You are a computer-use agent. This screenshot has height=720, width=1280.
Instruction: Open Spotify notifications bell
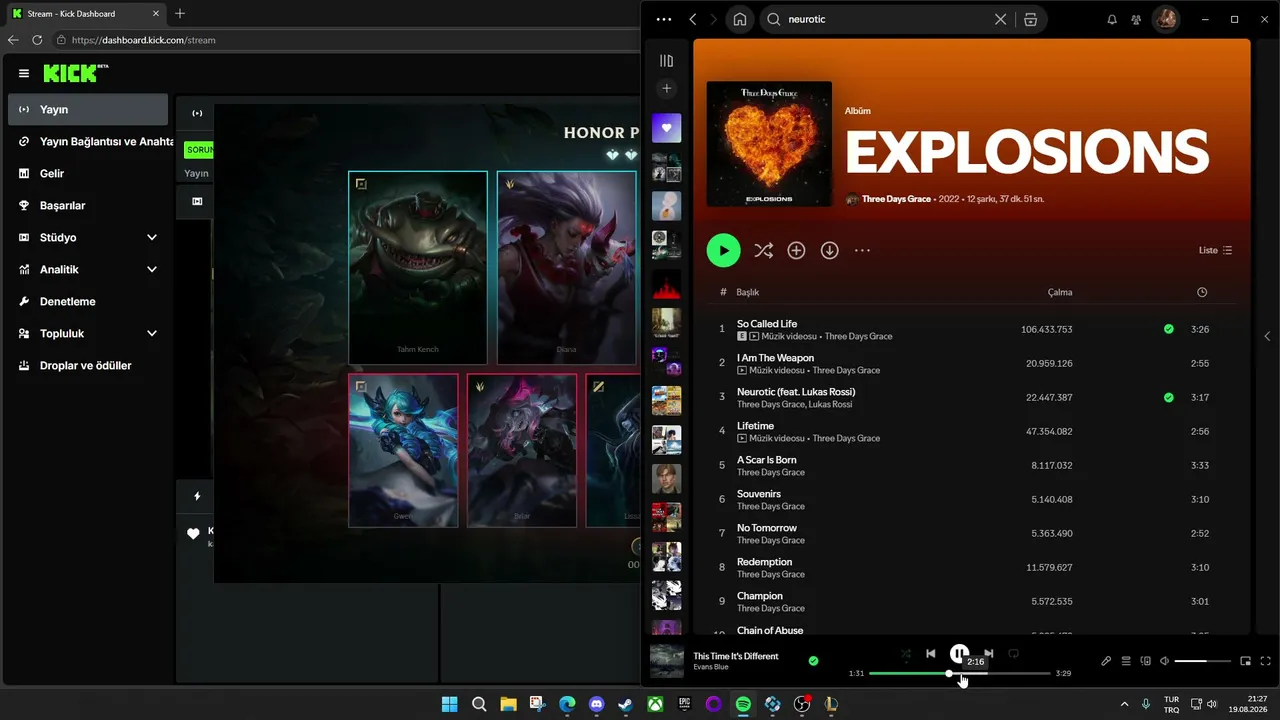click(x=1112, y=19)
